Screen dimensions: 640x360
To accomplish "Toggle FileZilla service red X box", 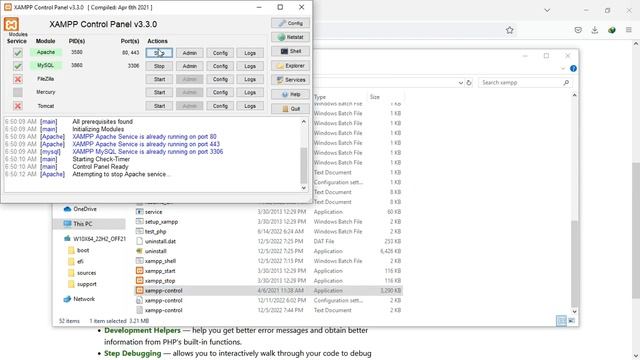I will 18,79.
